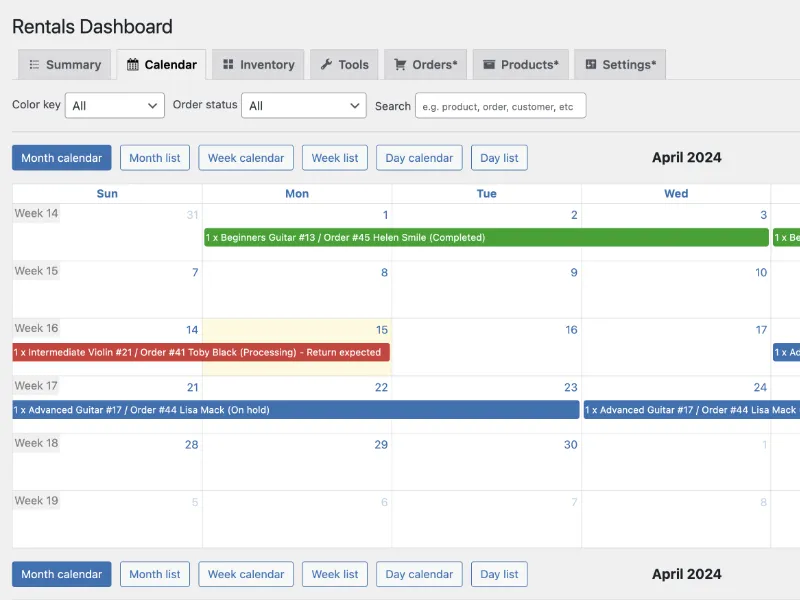This screenshot has width=800, height=600.
Task: Open the top Day list view
Action: pyautogui.click(x=499, y=158)
